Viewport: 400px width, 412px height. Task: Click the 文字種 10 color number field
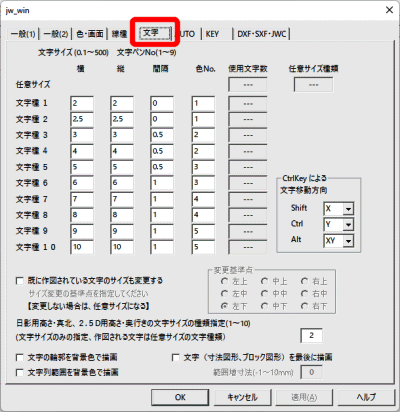pos(203,247)
